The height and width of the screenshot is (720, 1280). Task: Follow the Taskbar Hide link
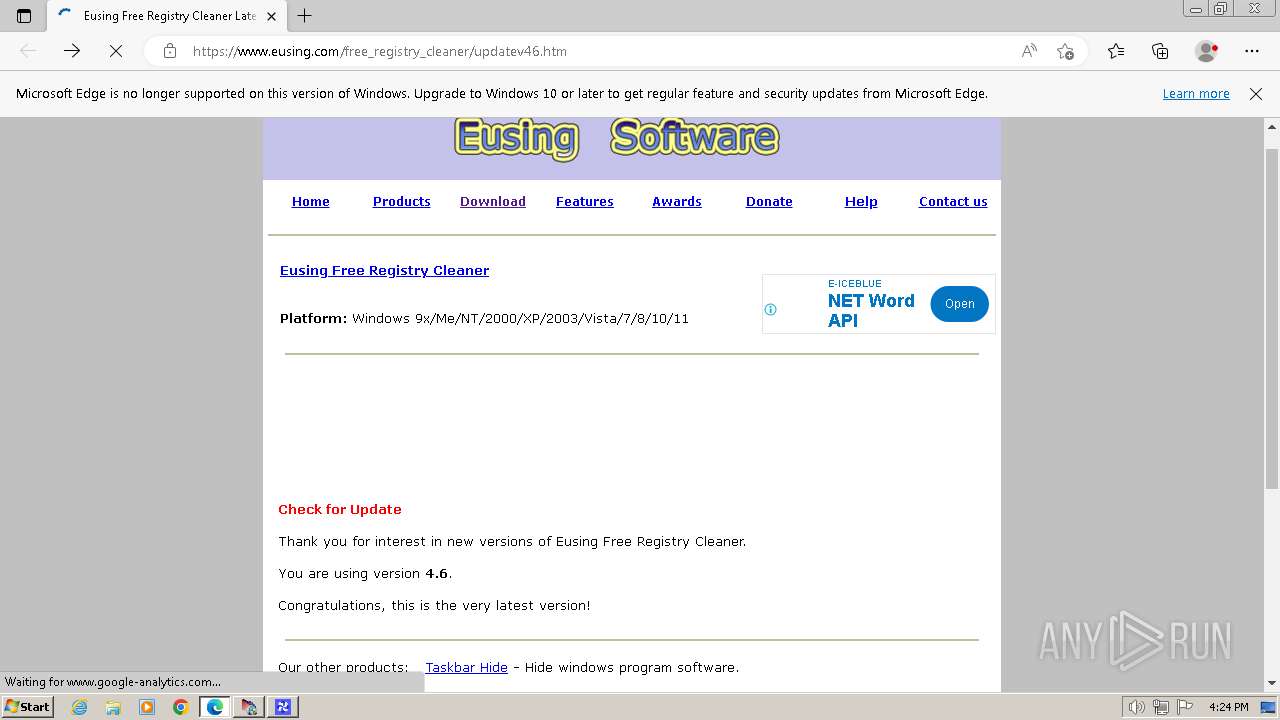click(467, 667)
